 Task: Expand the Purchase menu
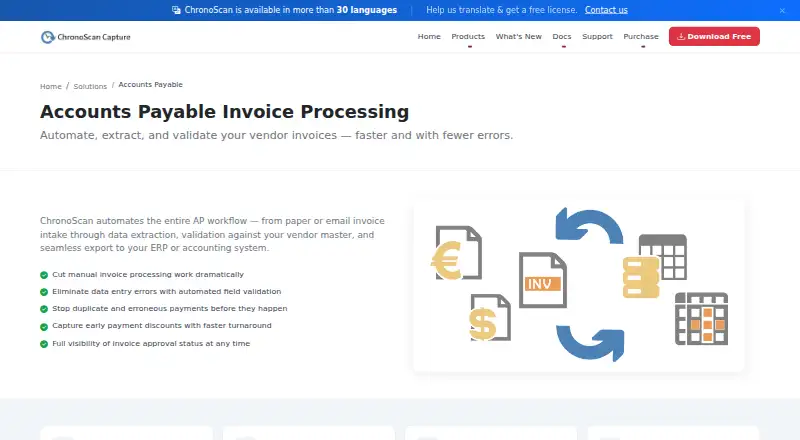pyautogui.click(x=641, y=37)
